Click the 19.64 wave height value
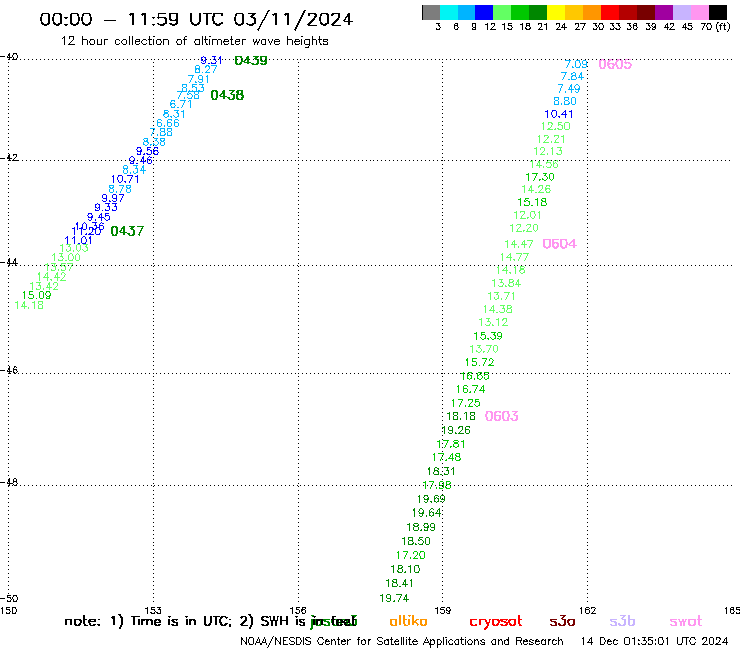This screenshot has width=740, height=650. (427, 513)
